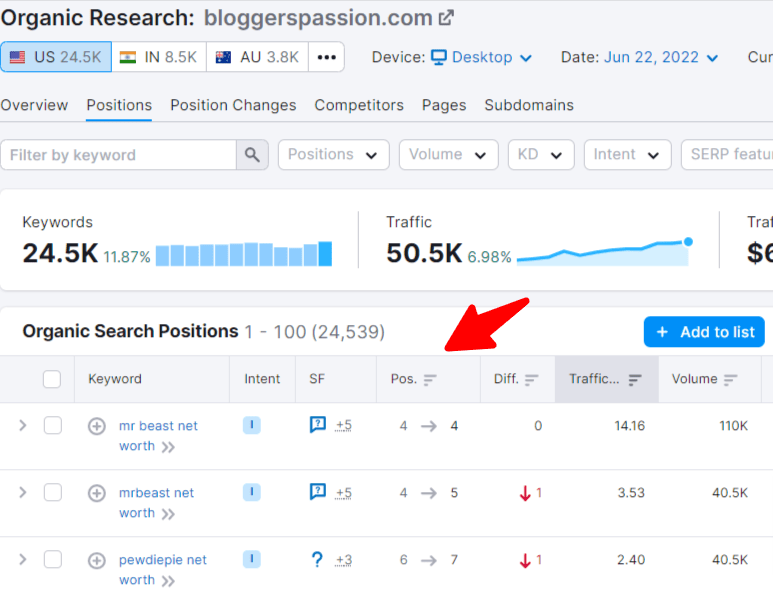The image size is (773, 594).
Task: Click the 110K volume value
Action: point(733,425)
